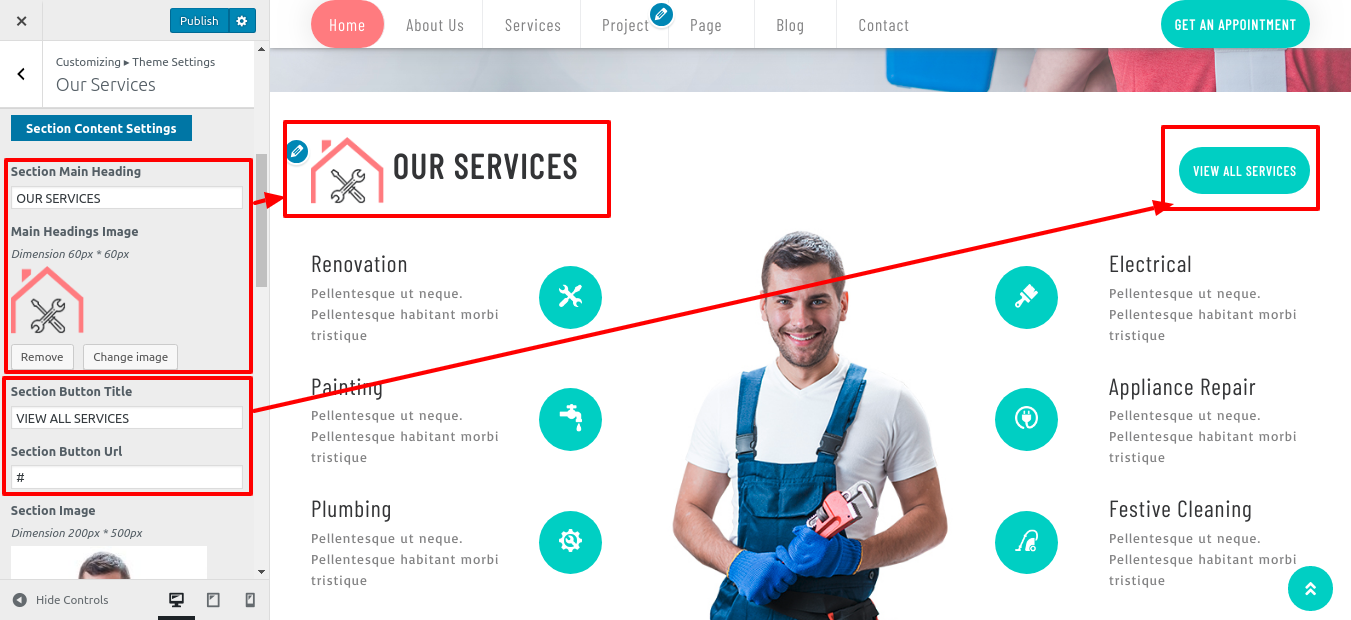This screenshot has height=620, width=1351.
Task: Click the Section Button Url input field
Action: [x=127, y=477]
